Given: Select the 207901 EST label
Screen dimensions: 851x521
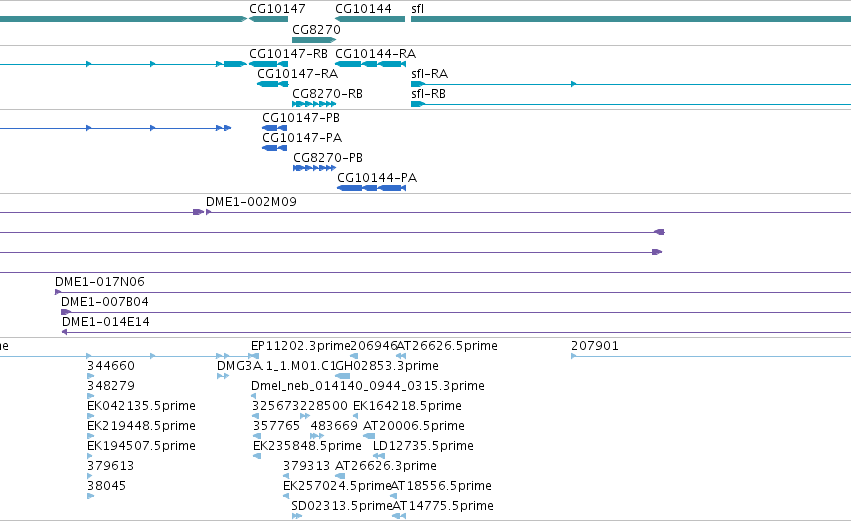Looking at the screenshot, I should pyautogui.click(x=595, y=346).
